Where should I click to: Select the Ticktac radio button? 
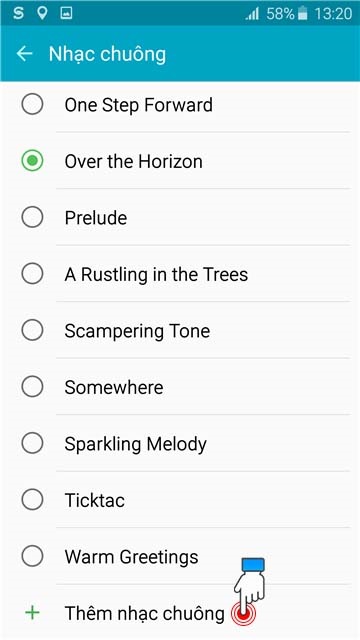(32, 500)
